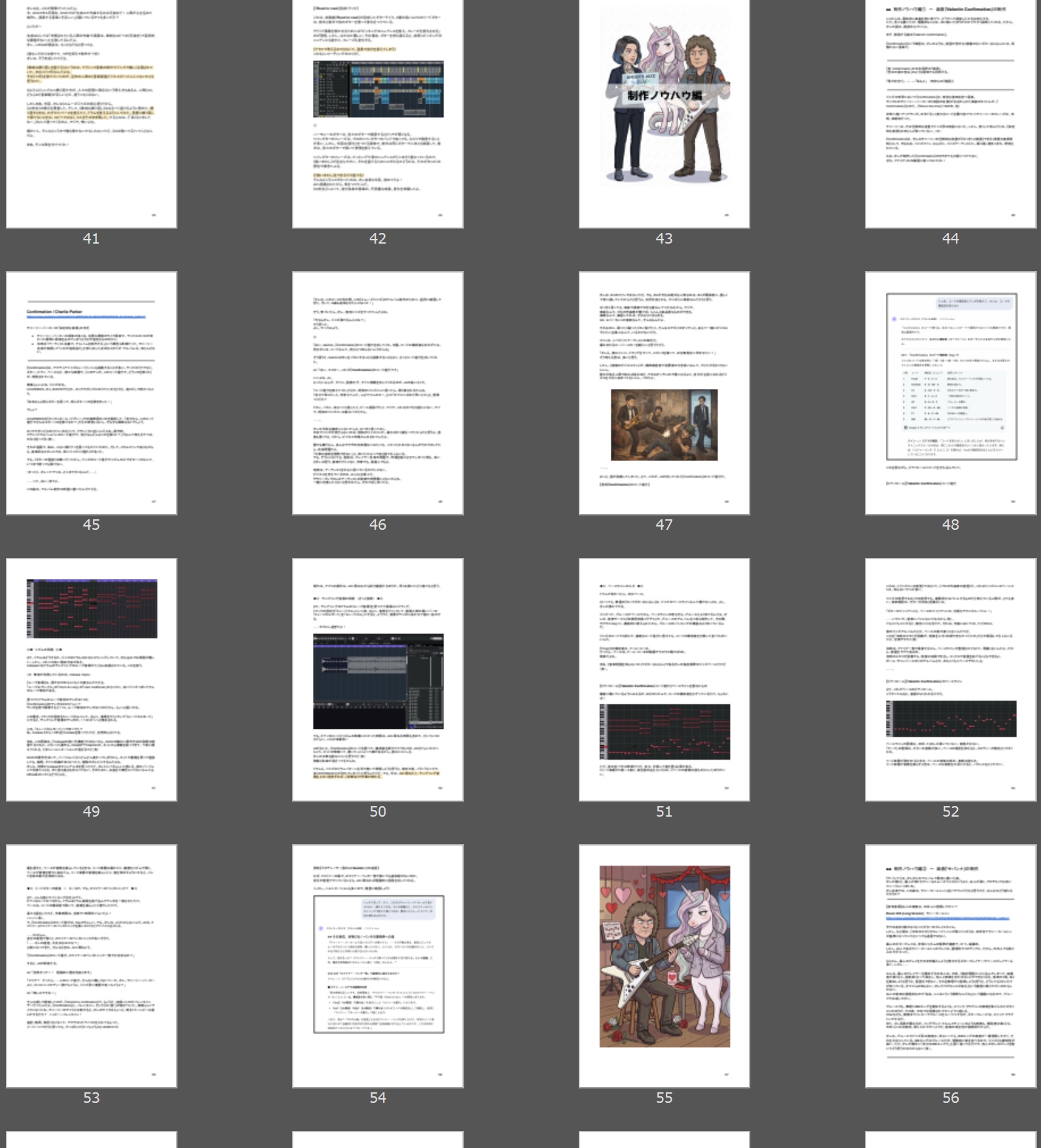
Task: Open the Confirmation / Charlie Parker page 45
Action: 92,393
